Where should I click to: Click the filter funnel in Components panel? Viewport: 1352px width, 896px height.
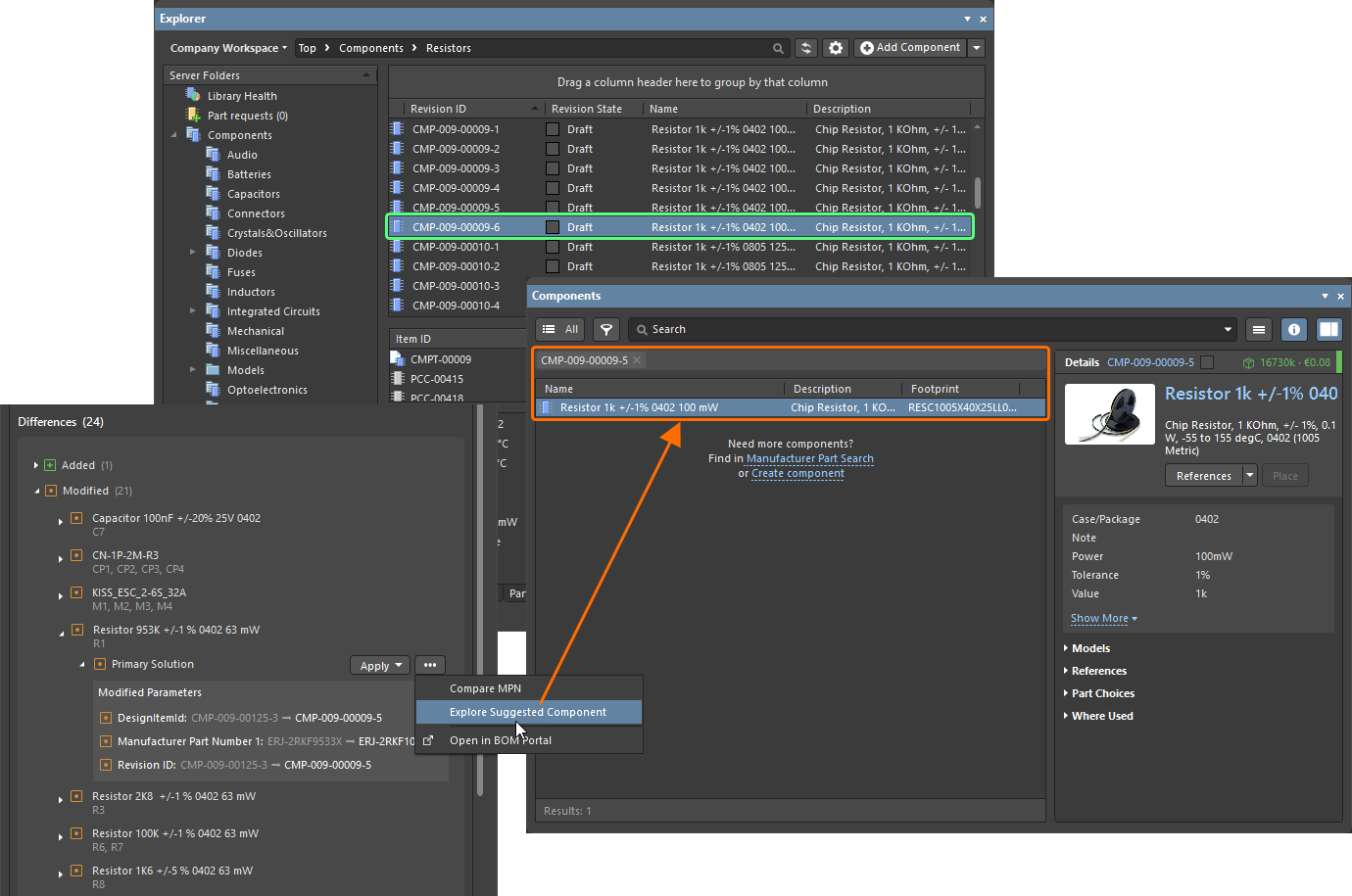coord(605,329)
